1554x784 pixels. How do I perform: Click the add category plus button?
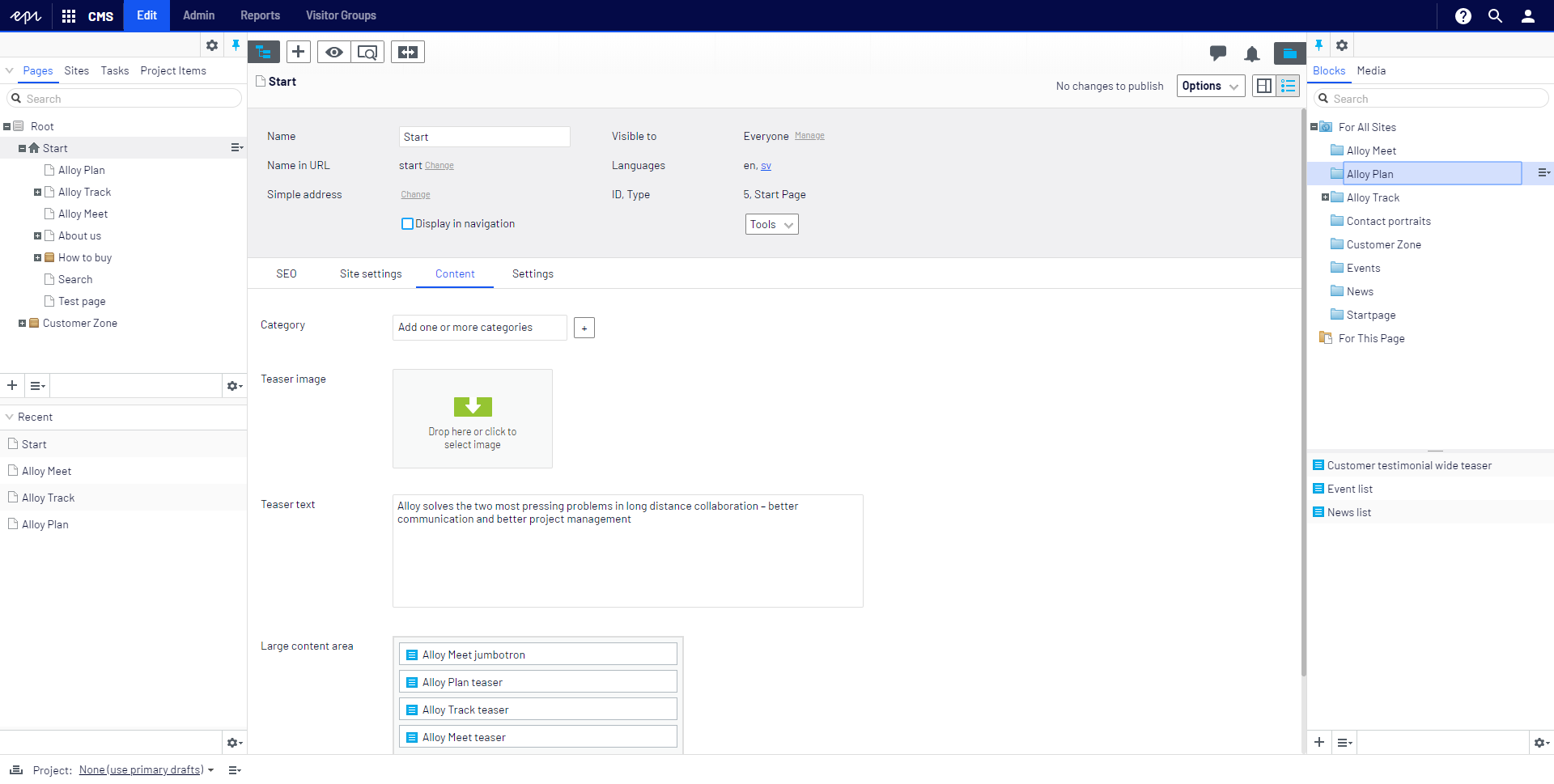click(x=584, y=328)
